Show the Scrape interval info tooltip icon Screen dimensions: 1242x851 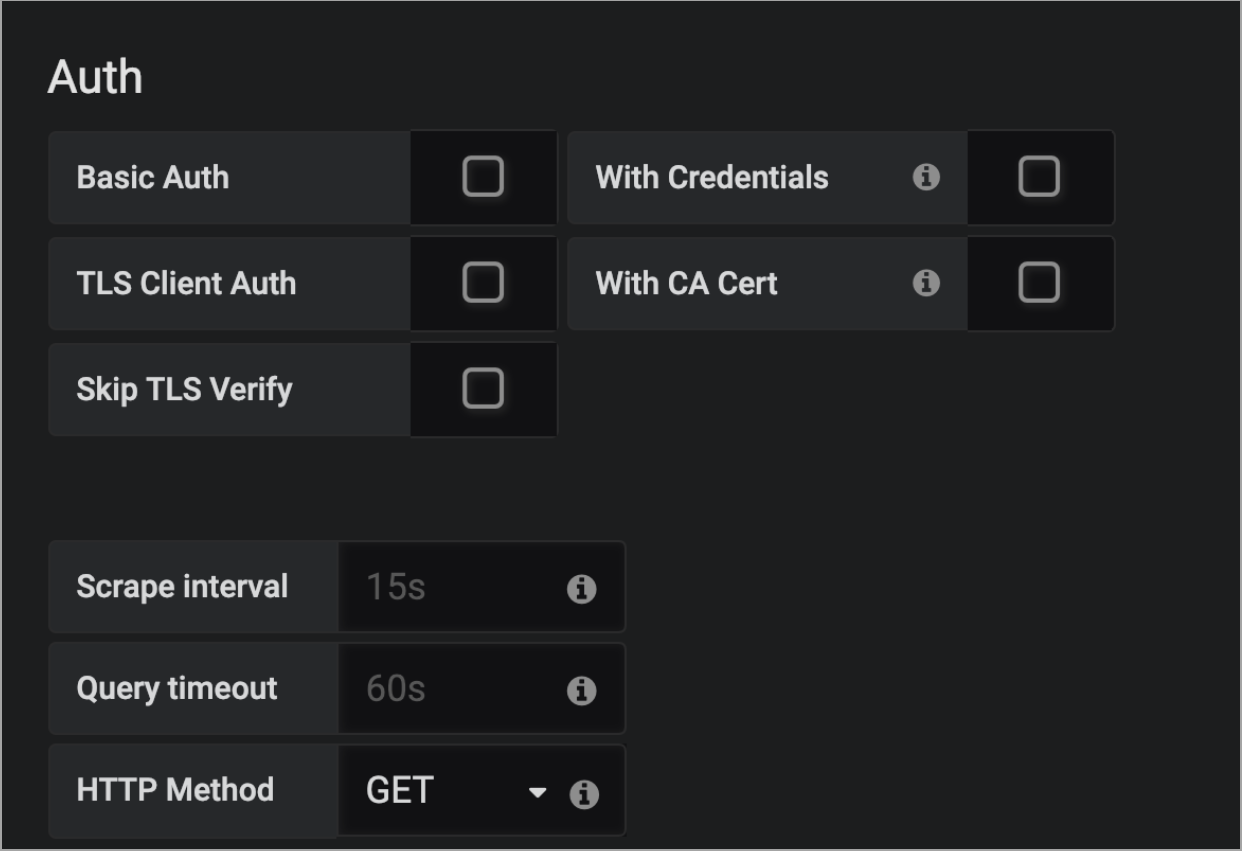click(x=581, y=589)
